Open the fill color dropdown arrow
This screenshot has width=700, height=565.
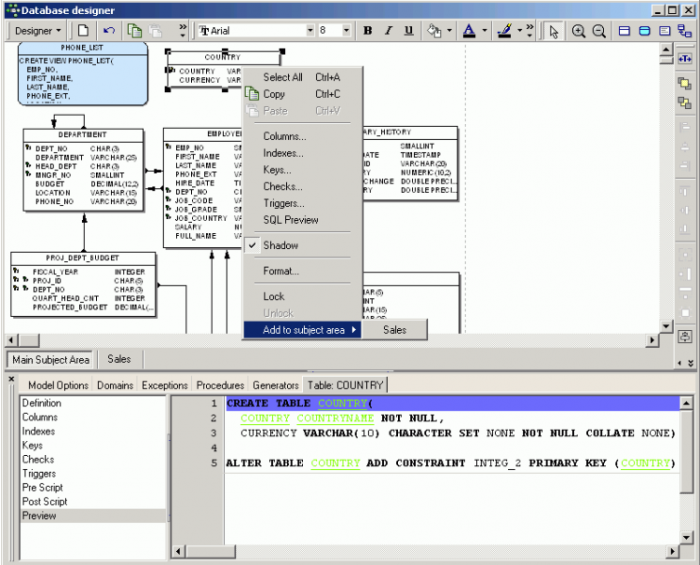(450, 30)
